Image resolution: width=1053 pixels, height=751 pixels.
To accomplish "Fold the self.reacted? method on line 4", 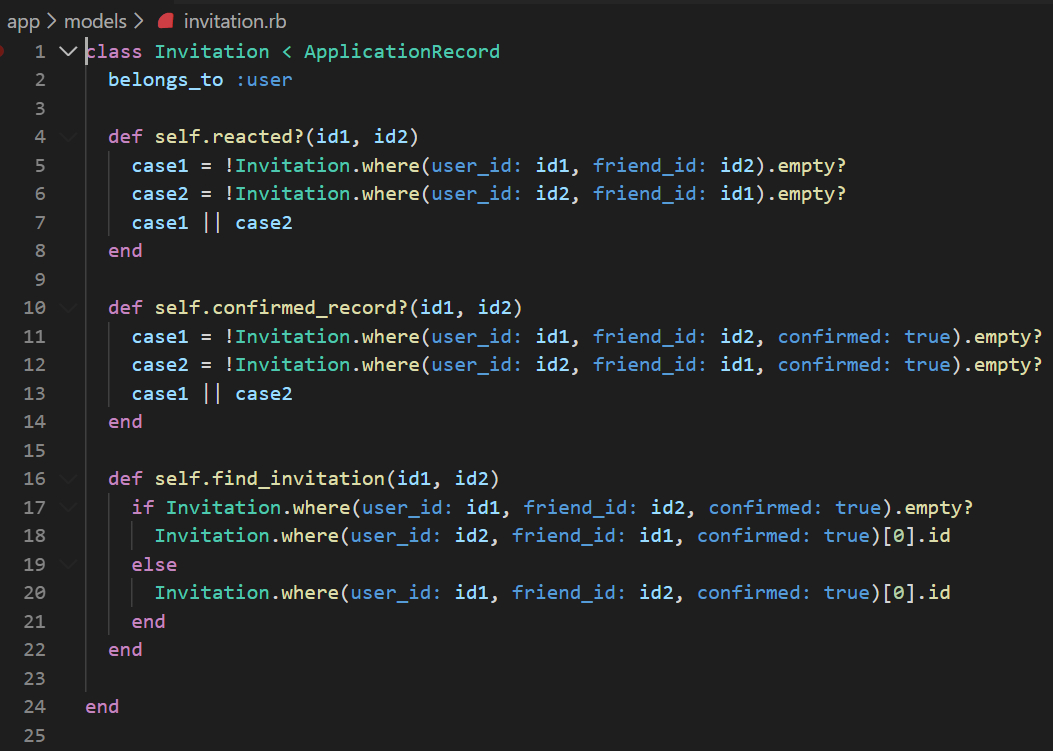I will click(x=68, y=136).
